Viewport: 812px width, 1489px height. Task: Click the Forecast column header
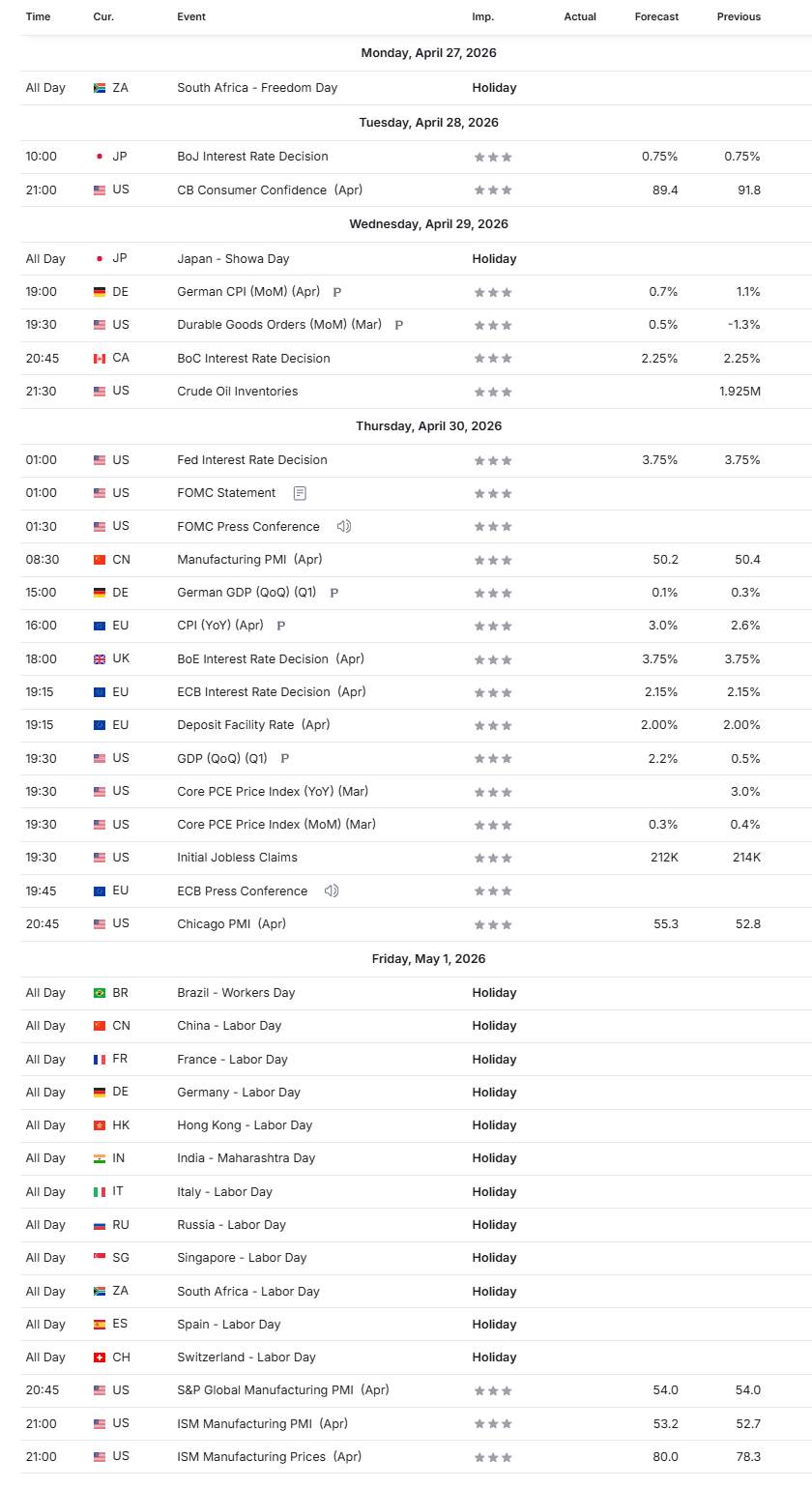point(656,16)
